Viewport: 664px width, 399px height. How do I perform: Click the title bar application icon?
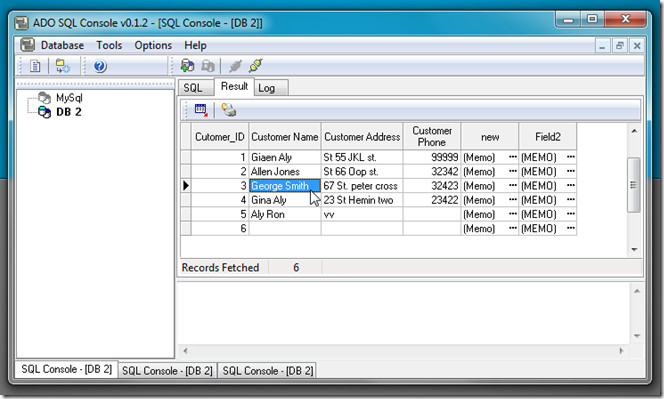21,23
